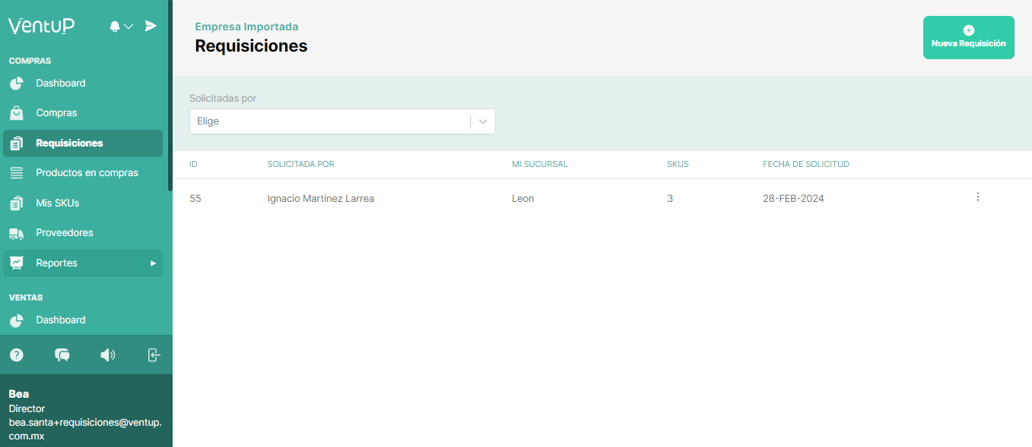Open Compras in the sidebar

tap(56, 113)
